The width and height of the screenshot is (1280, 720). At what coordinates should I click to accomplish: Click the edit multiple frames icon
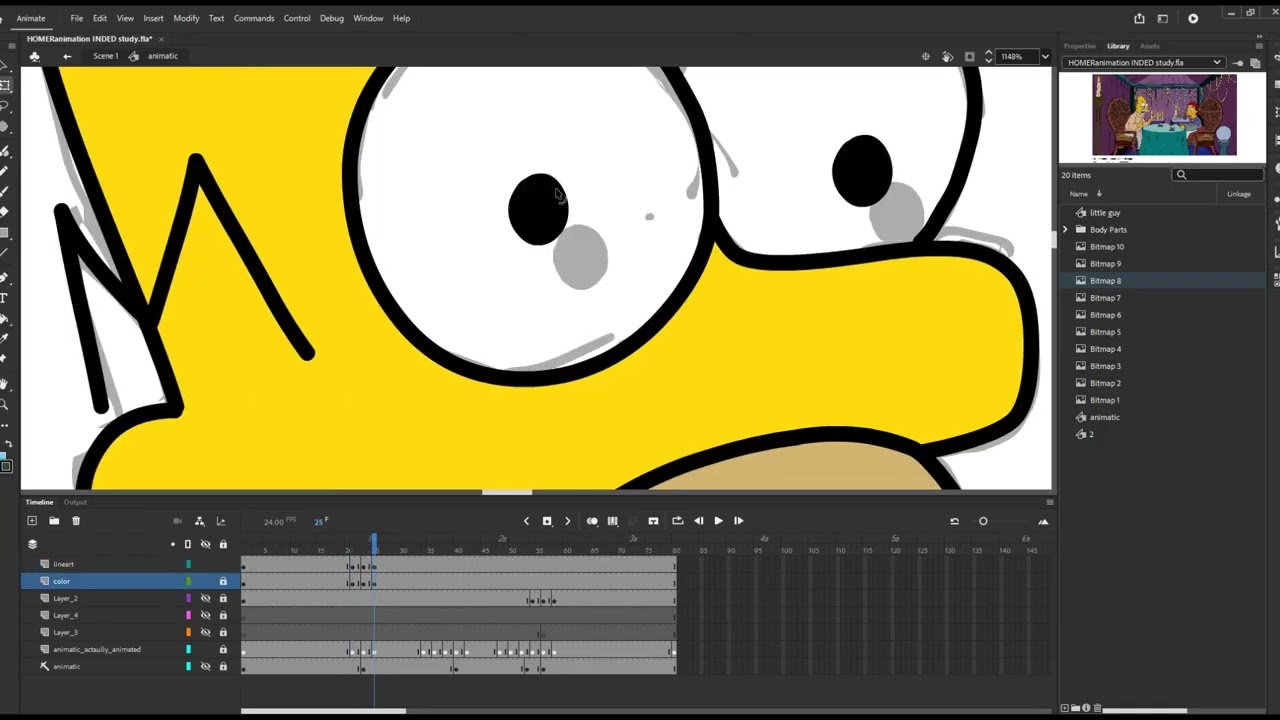(x=612, y=521)
